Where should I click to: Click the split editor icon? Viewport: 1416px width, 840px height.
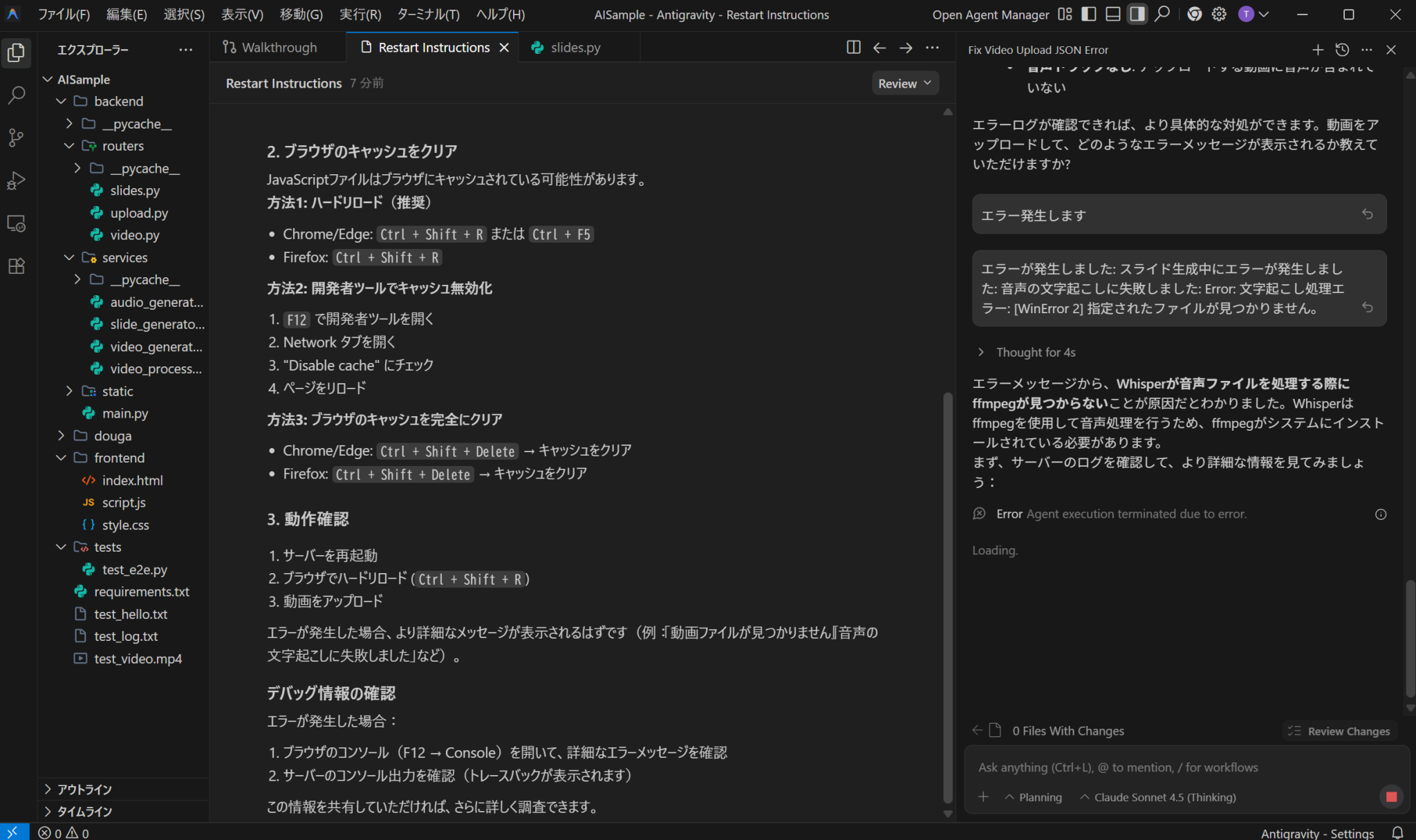point(853,47)
